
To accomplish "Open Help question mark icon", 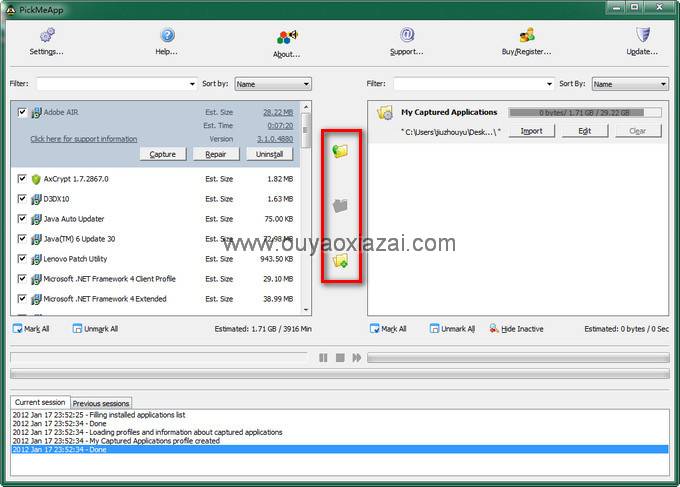I will pos(167,35).
